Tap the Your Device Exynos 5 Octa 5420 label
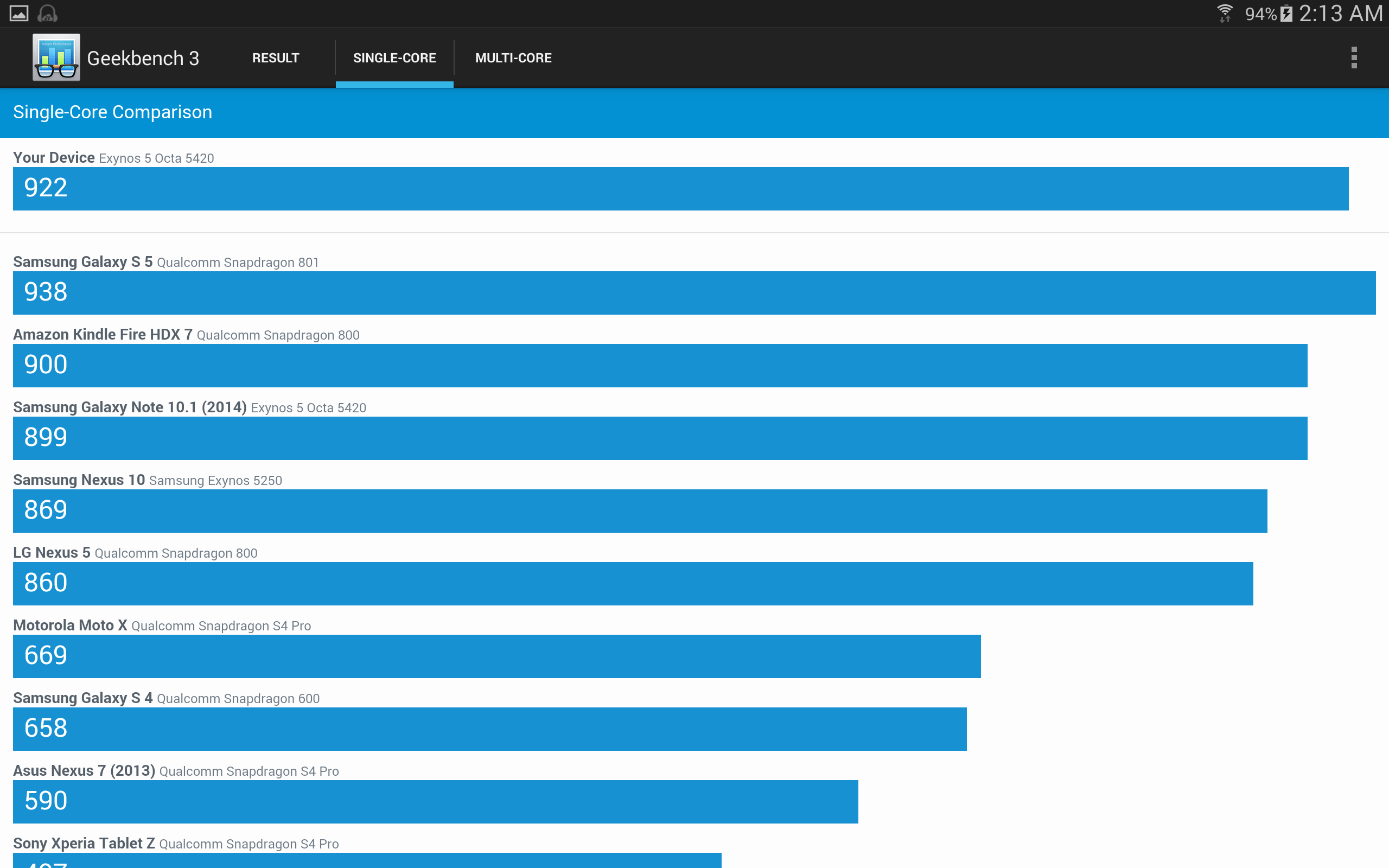 113,157
